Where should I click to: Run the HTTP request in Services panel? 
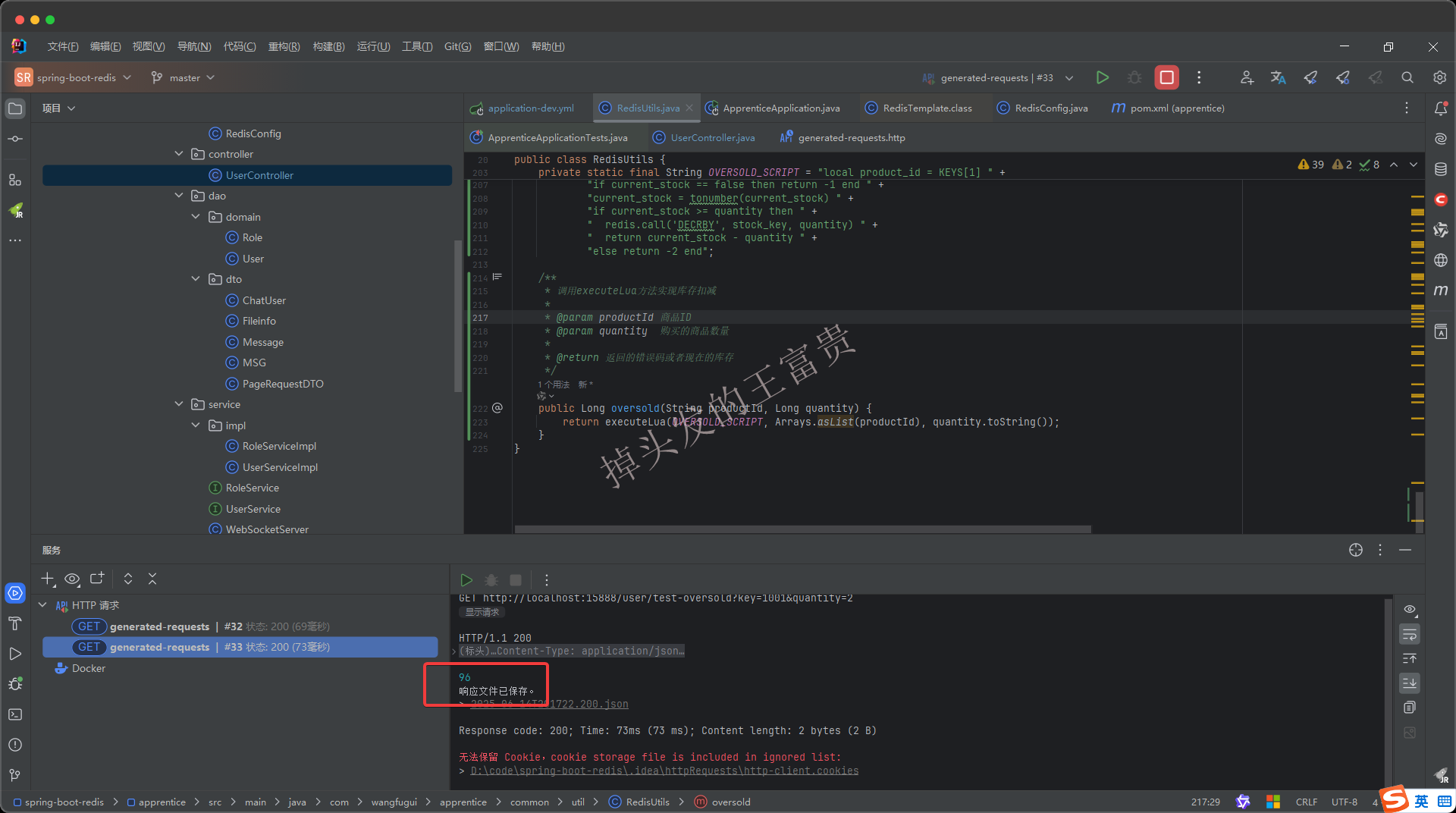pos(466,580)
